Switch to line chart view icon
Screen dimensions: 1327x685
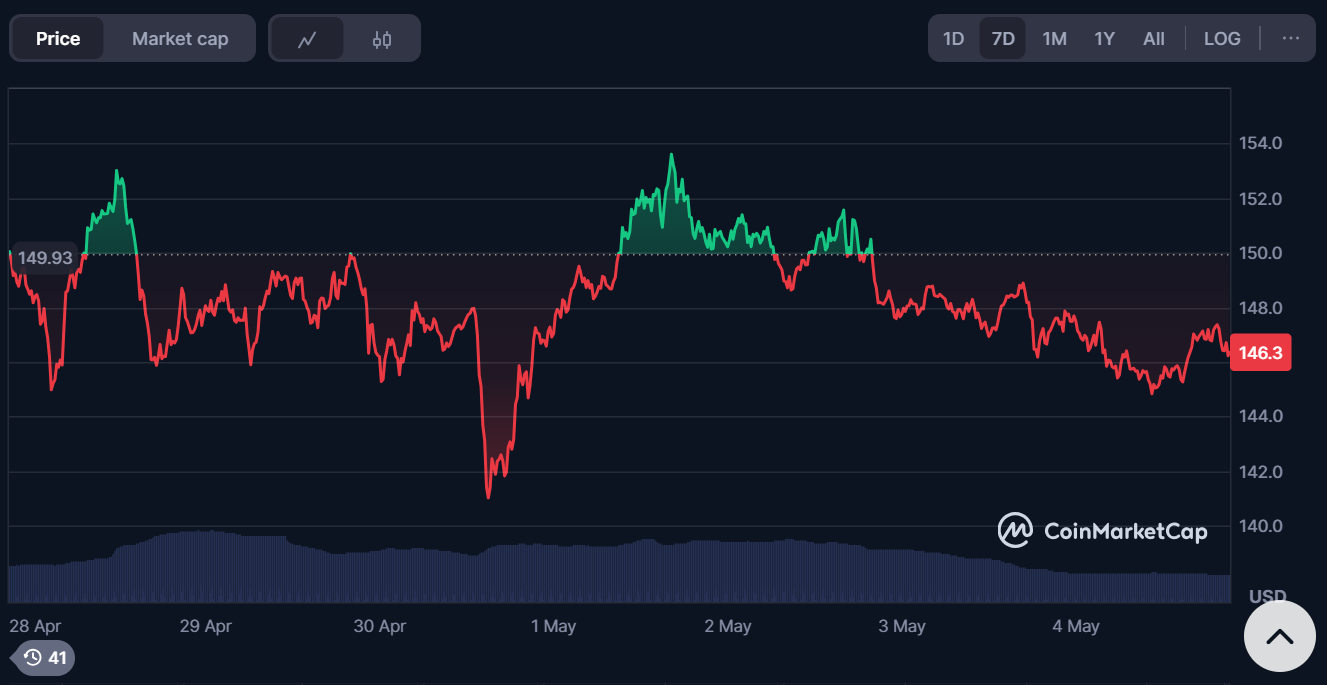307,39
